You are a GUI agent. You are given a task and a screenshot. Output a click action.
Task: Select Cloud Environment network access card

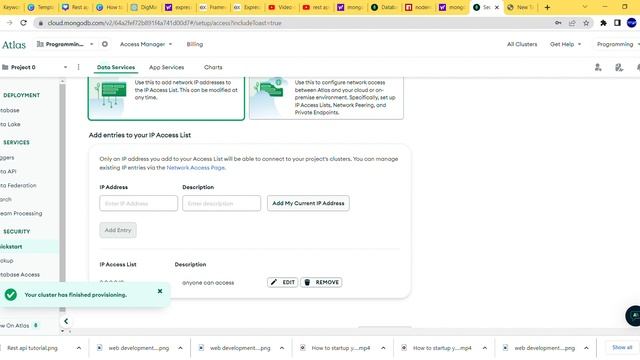[326, 98]
